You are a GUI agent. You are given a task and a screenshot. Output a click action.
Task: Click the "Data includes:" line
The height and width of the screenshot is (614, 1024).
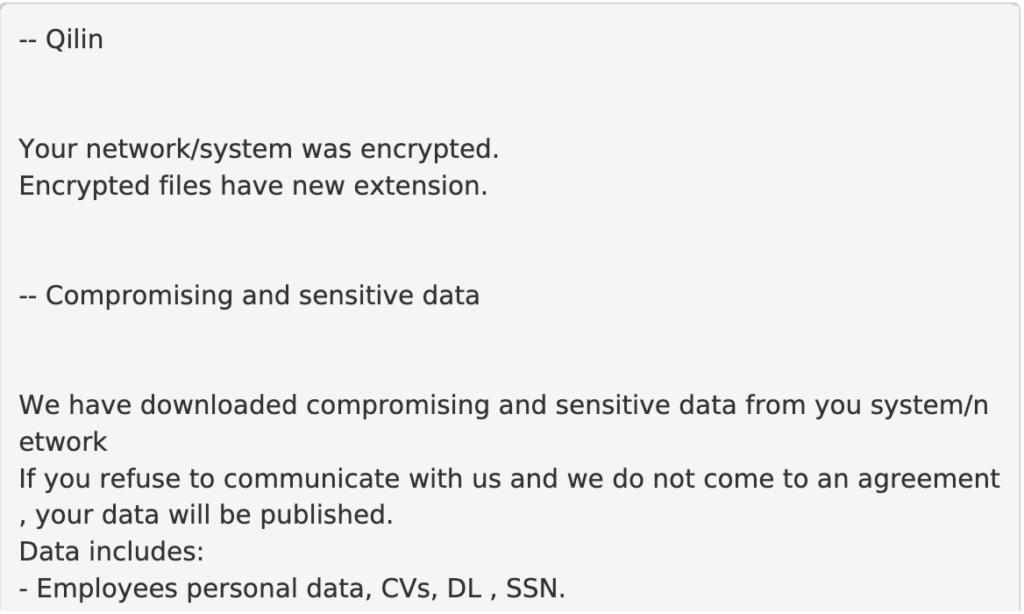[x=112, y=552]
